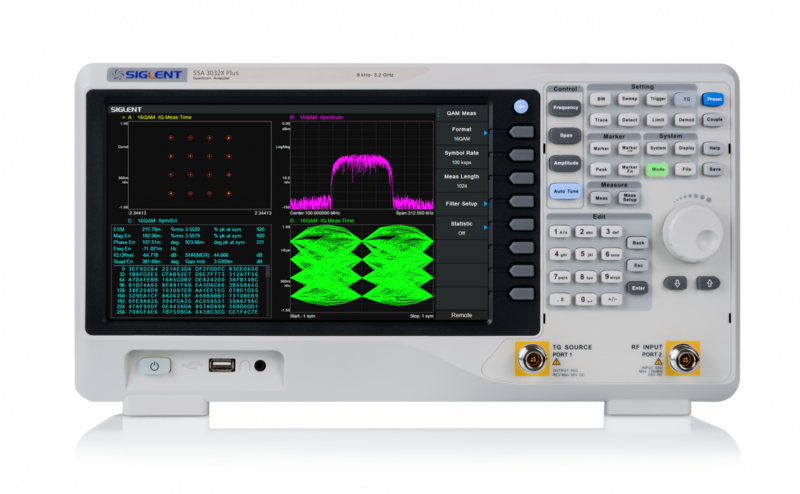Click the softkey beside the Format menu item

(x=521, y=132)
